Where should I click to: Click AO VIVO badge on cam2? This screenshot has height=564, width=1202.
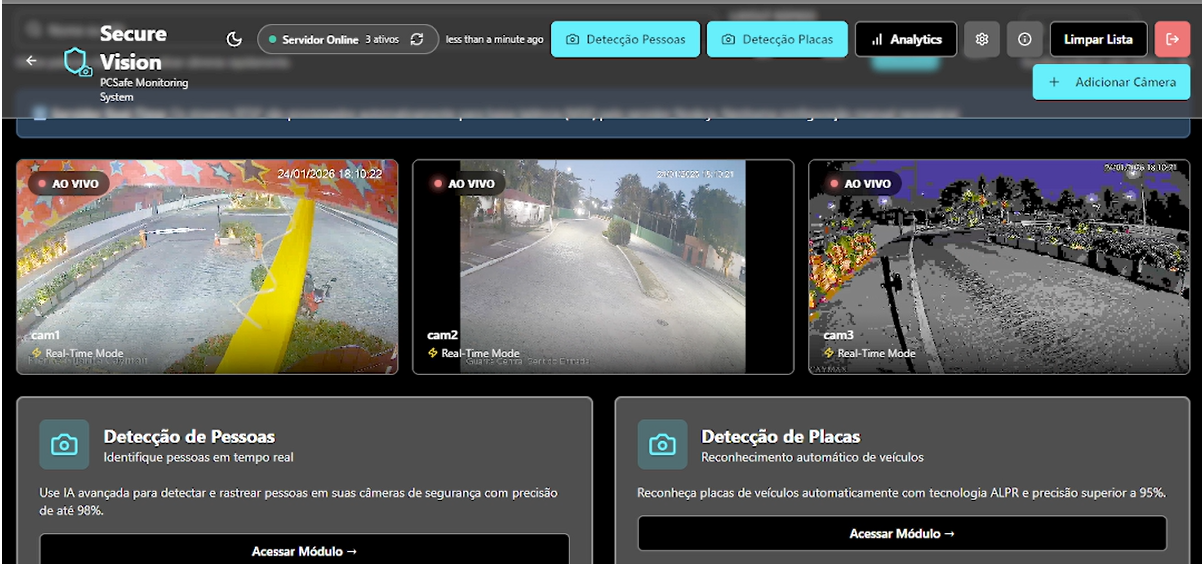point(463,184)
